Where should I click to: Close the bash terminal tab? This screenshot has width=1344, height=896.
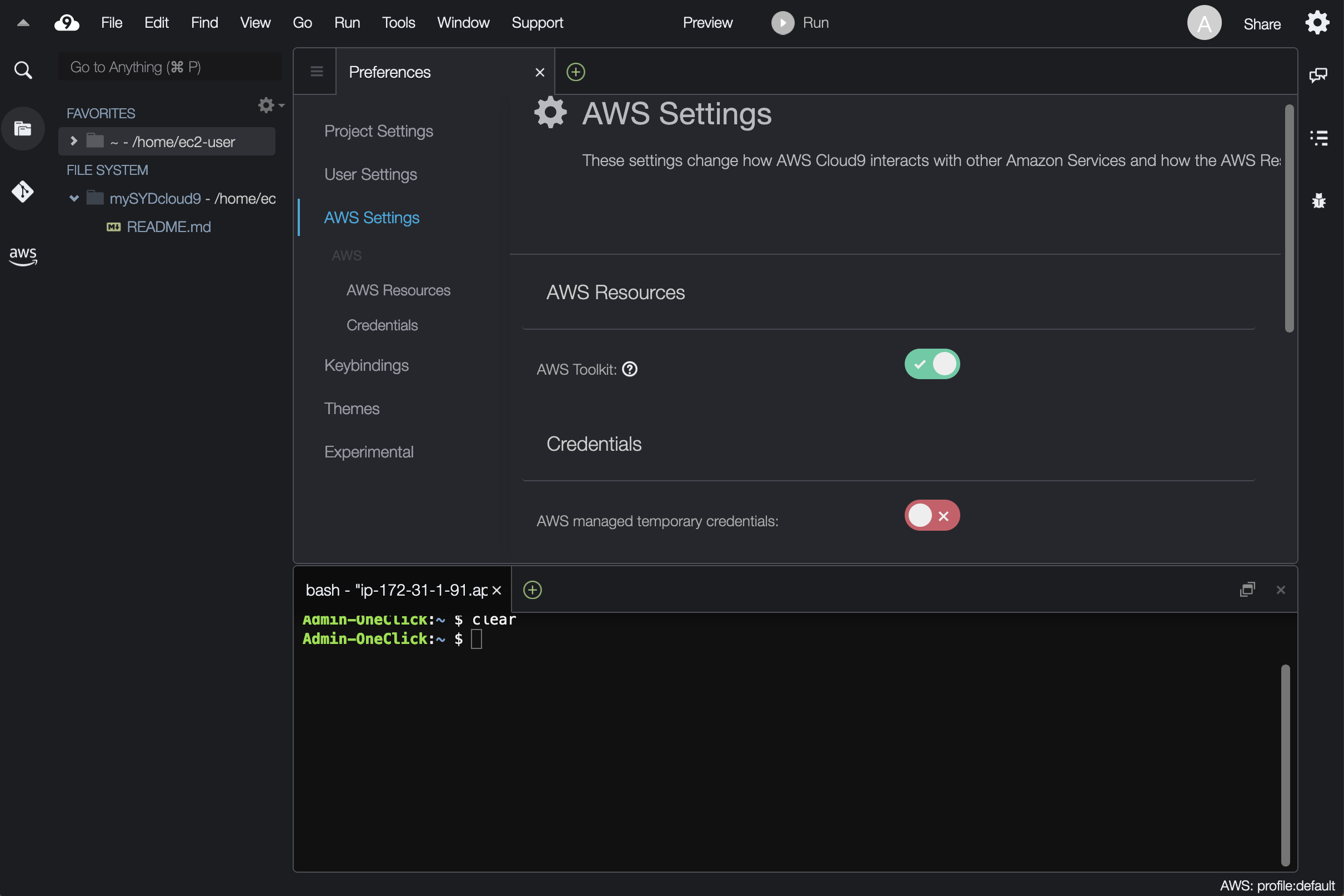coord(497,590)
